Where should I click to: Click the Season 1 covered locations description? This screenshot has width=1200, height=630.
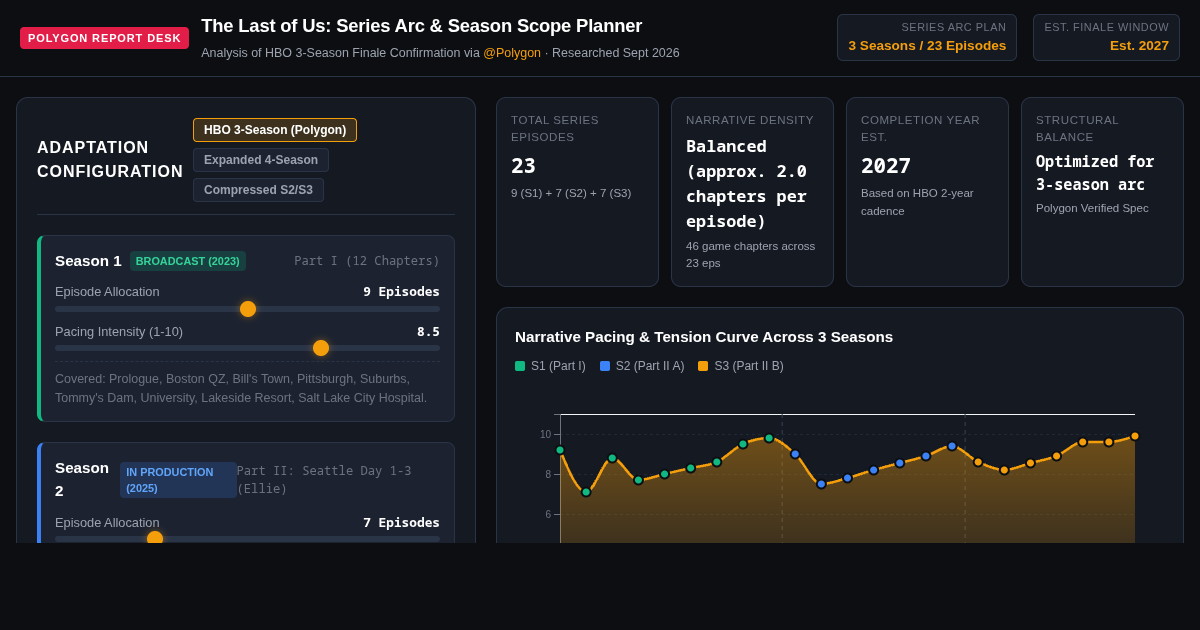click(x=241, y=388)
